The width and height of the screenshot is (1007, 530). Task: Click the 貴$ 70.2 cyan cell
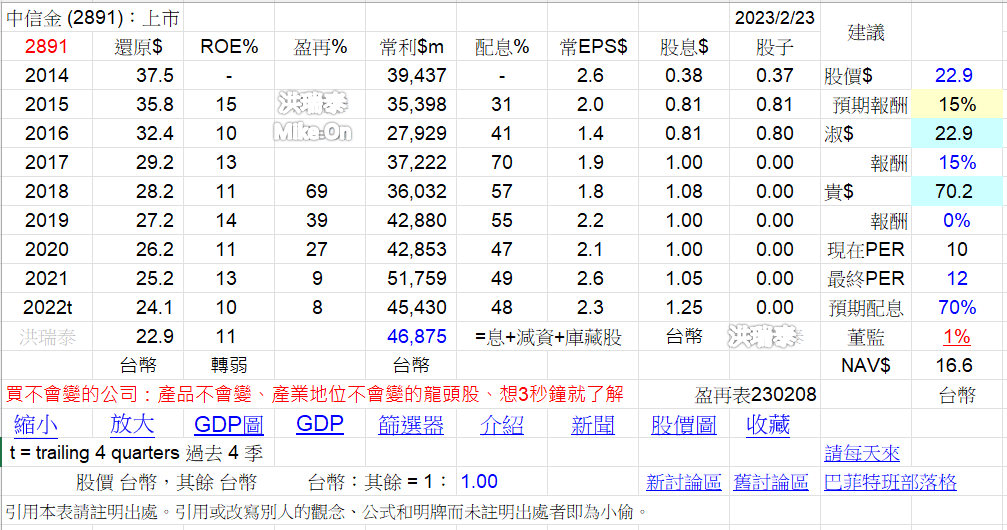coord(957,191)
